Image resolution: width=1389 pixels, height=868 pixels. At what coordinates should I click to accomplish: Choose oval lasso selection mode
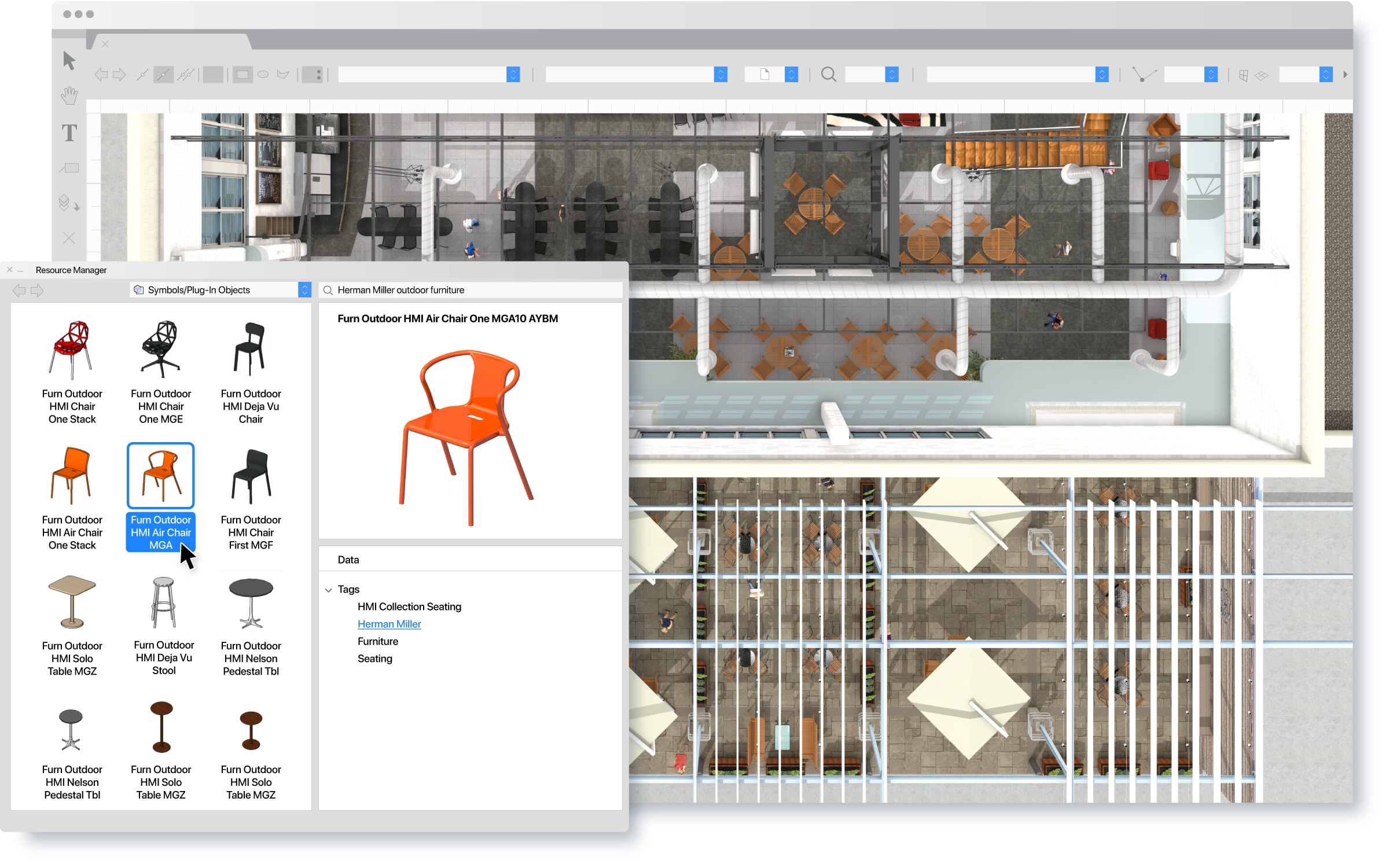(263, 75)
